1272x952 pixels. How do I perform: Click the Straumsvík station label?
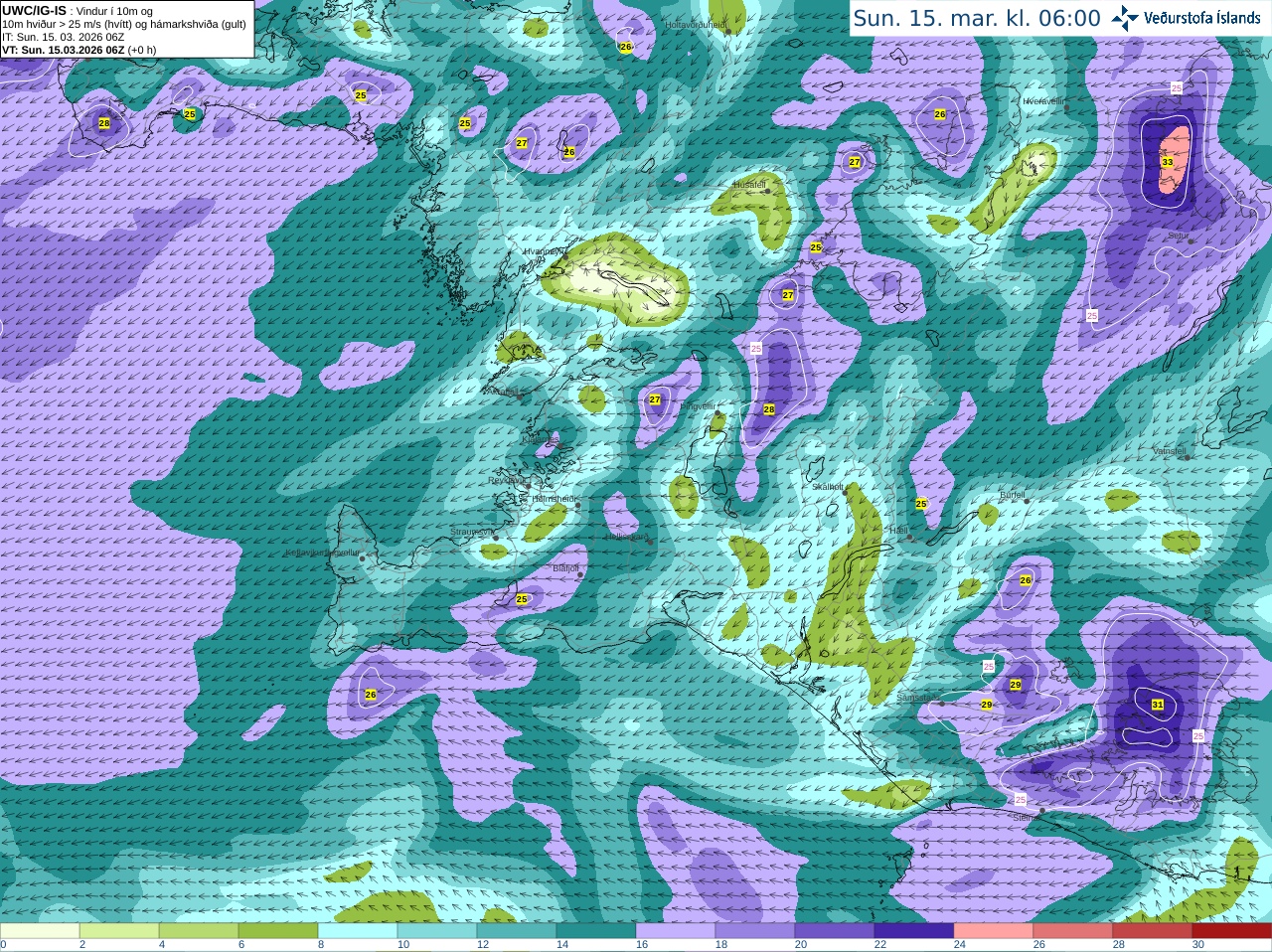point(472,532)
